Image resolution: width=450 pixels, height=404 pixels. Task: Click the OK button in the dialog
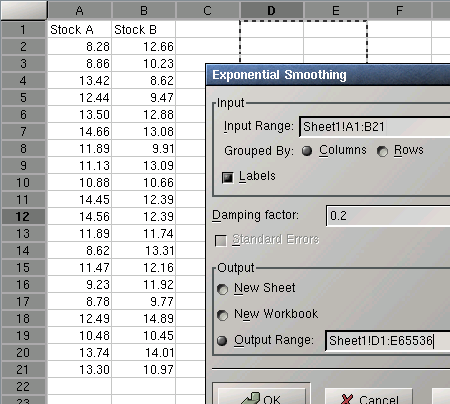point(261,397)
